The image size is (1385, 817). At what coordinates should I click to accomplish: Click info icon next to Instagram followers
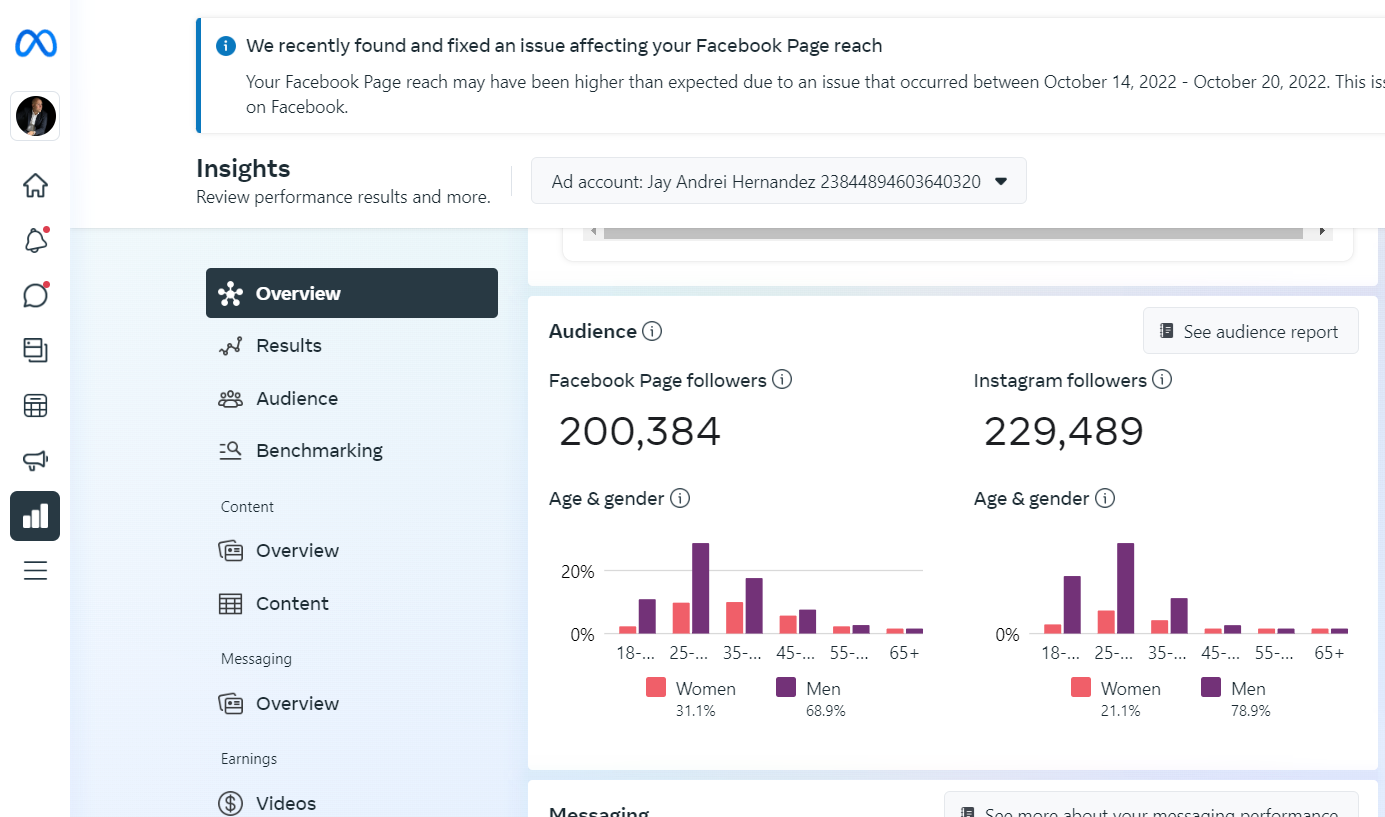click(1162, 380)
